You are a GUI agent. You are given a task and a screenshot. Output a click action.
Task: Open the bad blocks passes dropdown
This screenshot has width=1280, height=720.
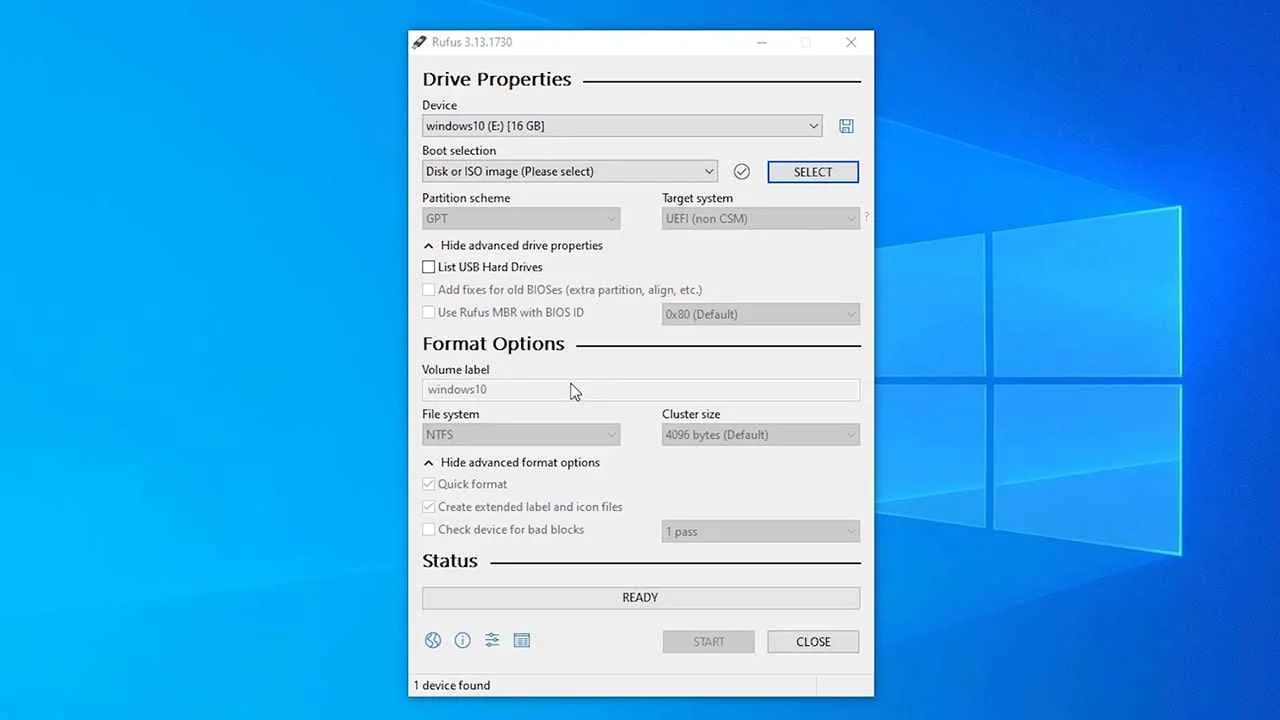pos(760,531)
